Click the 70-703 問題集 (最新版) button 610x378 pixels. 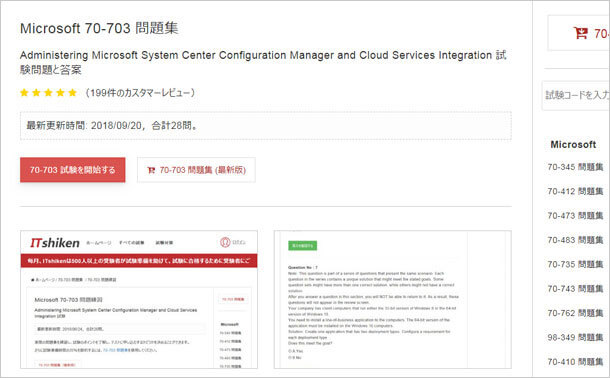196,170
